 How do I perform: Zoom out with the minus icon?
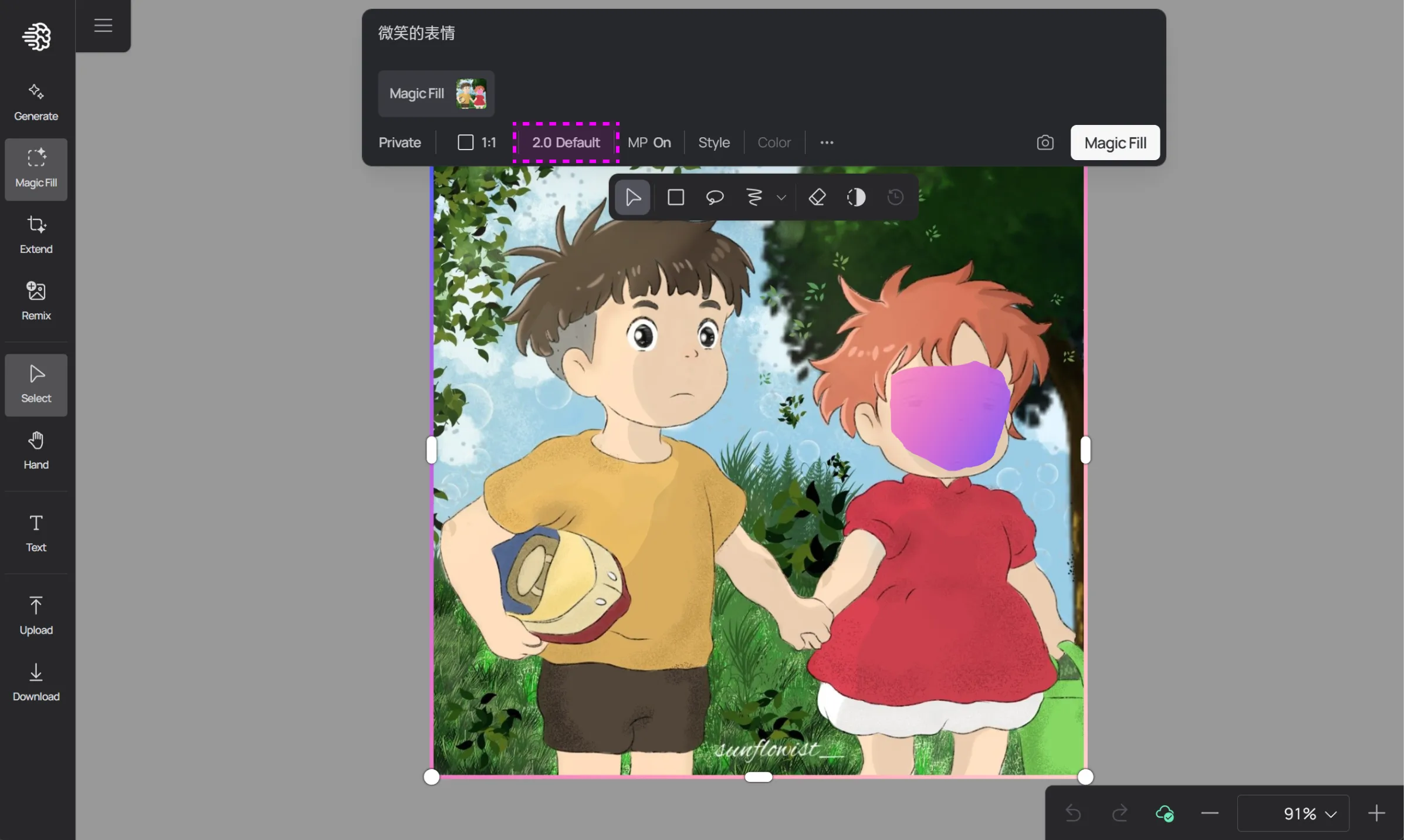(1210, 814)
